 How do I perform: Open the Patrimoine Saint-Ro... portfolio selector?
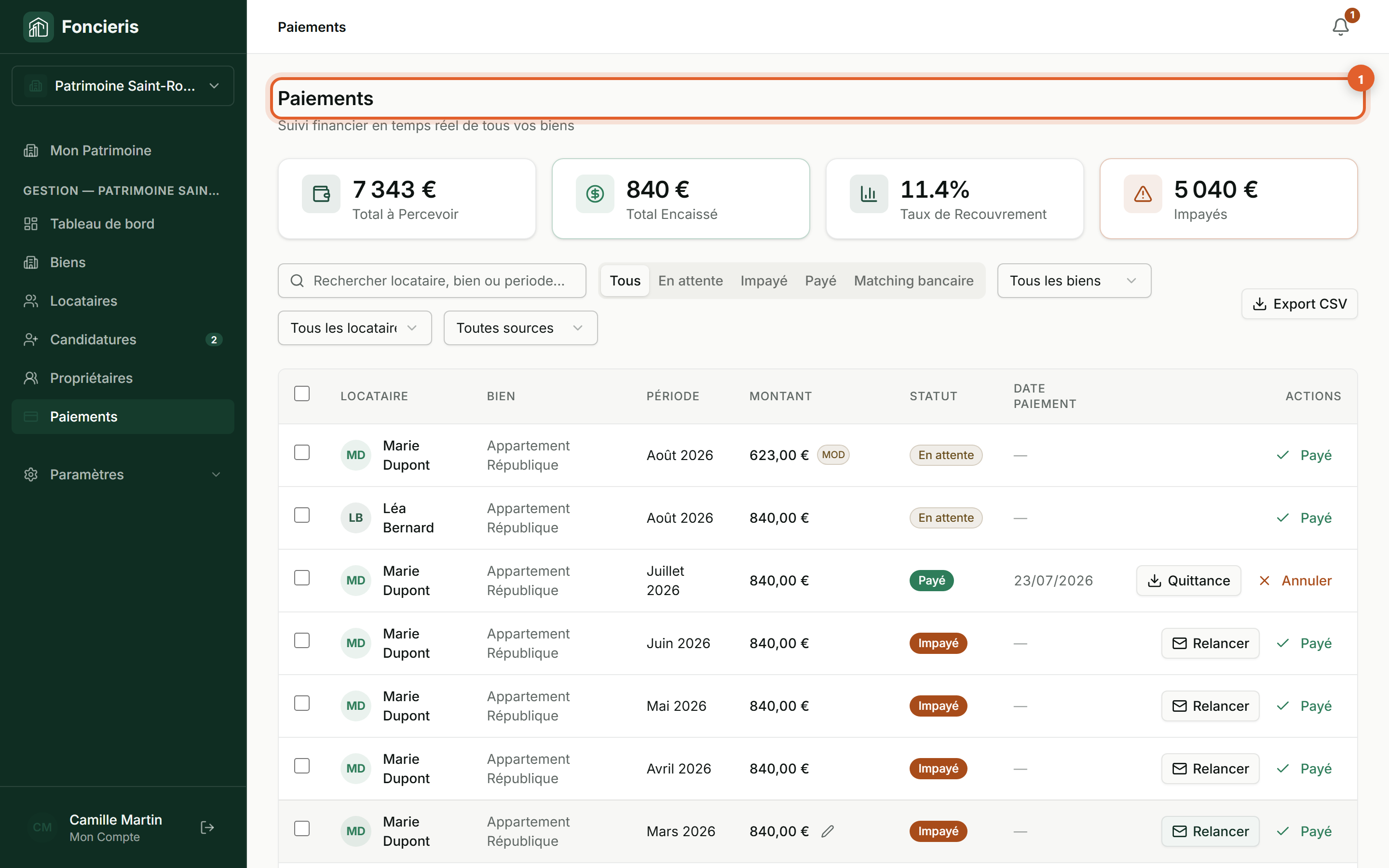123,86
